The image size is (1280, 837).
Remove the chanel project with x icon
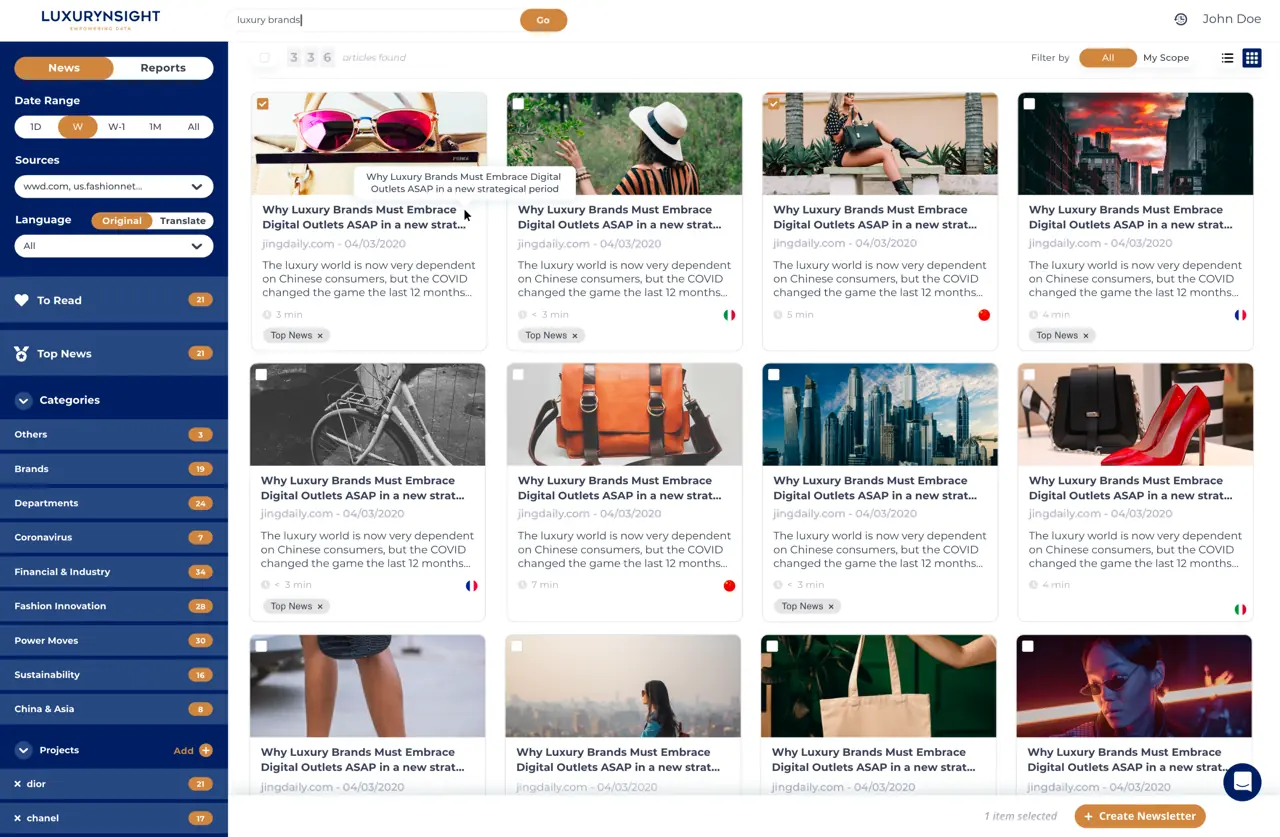[18, 818]
